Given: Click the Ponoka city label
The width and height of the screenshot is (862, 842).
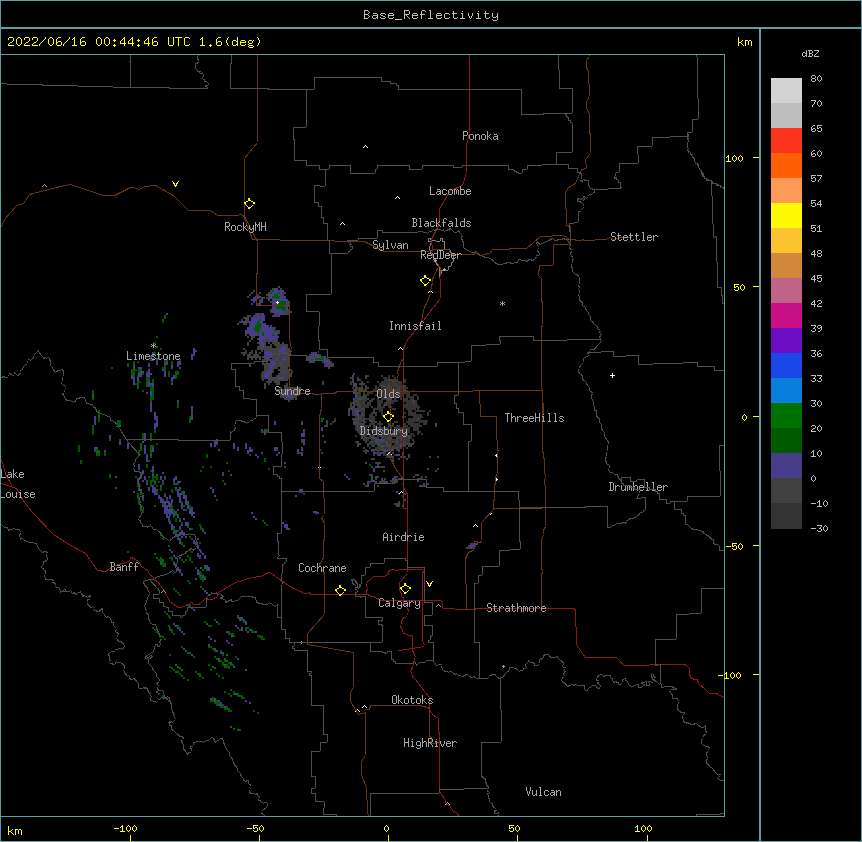Looking at the screenshot, I should coord(480,136).
